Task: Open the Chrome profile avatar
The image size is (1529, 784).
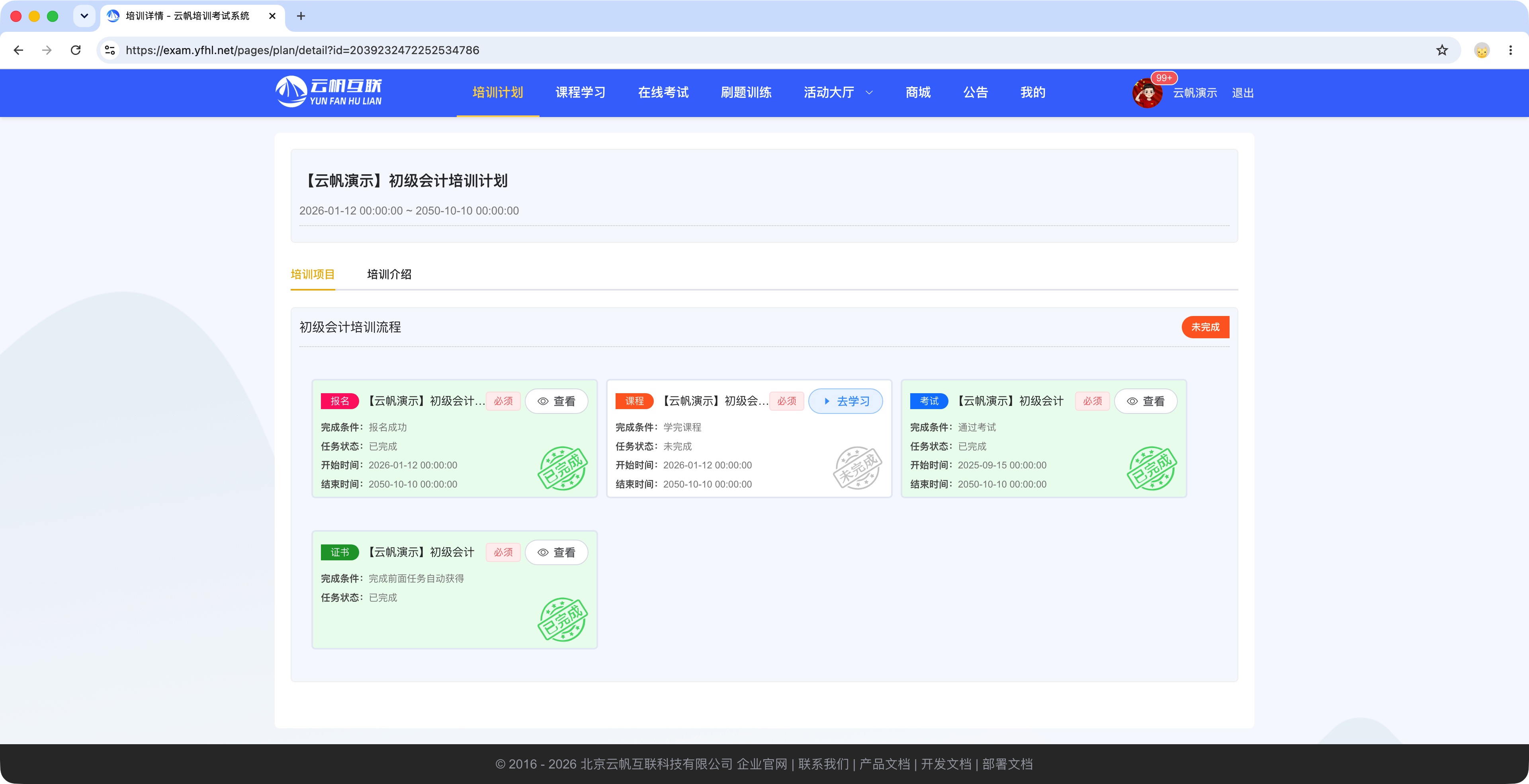Action: coord(1482,51)
